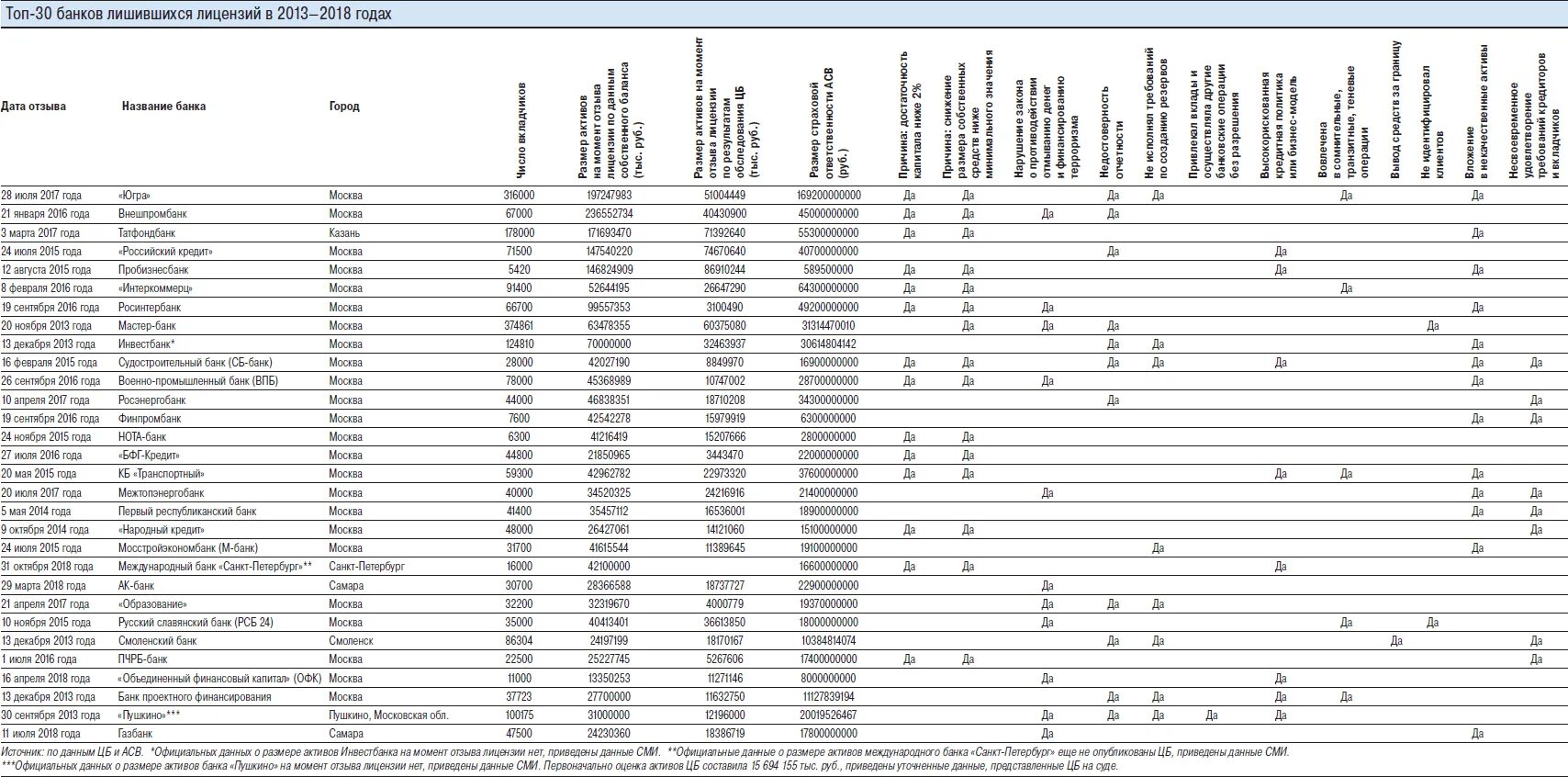Select the city cell 'Казань'
Image resolution: width=1568 pixels, height=777 pixels.
pyautogui.click(x=344, y=233)
